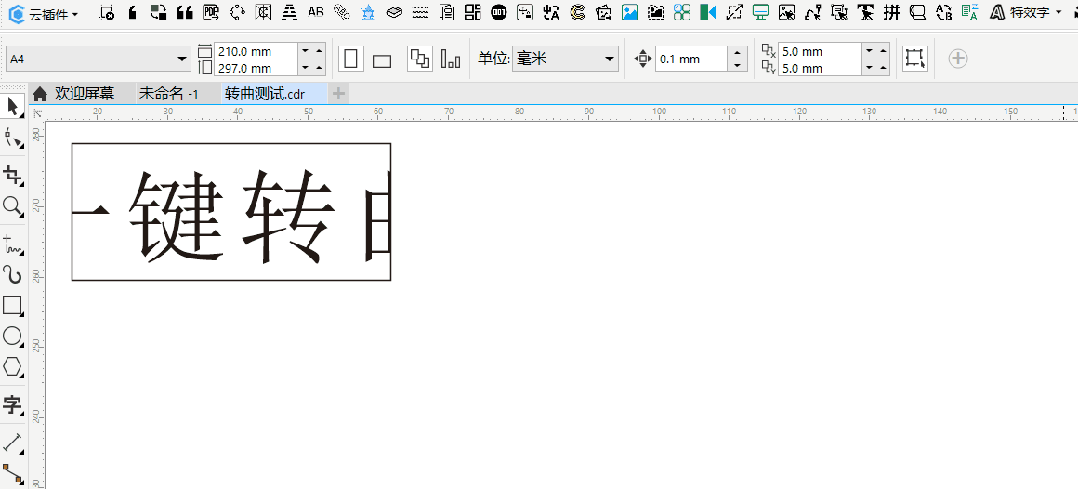Viewport: 1078px width, 489px height.
Task: Select the Shape node-editing tool
Action: click(12, 140)
